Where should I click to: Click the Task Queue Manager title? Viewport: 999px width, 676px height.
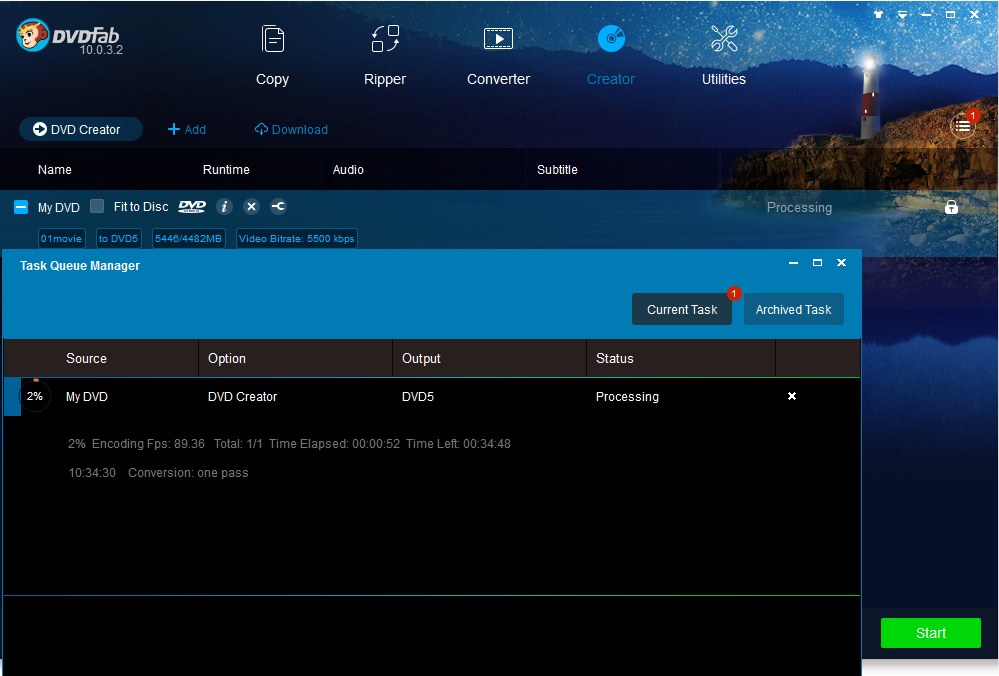pos(80,266)
